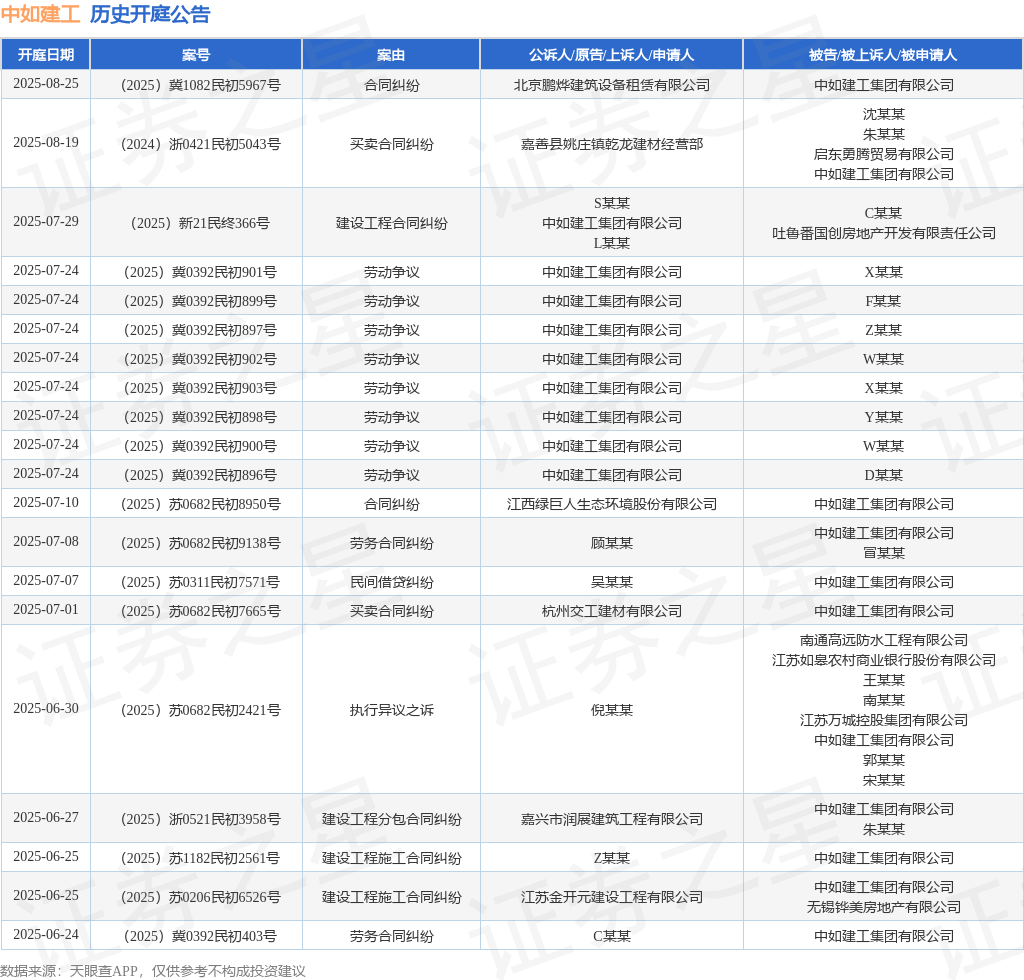This screenshot has height=980, width=1024.
Task: Click defendant 吐鲁番国创房地产开发有限责任公司
Action: point(883,233)
